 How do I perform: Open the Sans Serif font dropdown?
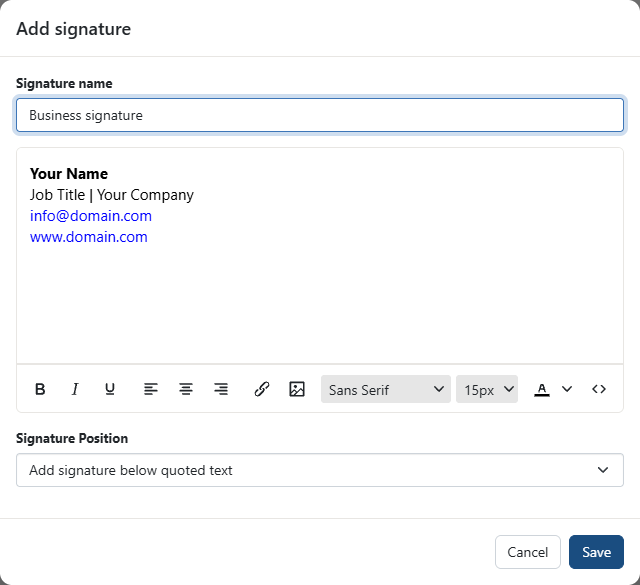(x=386, y=389)
